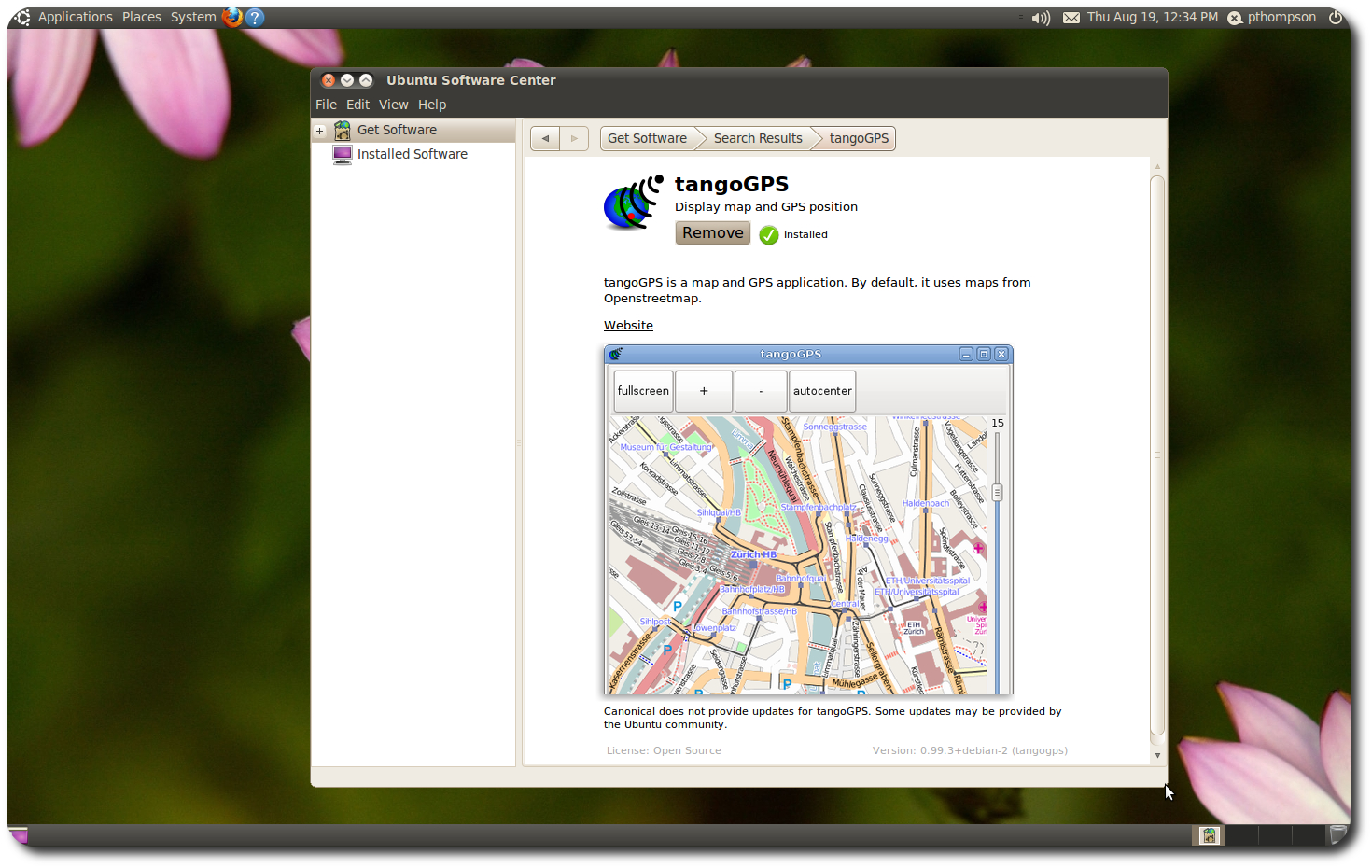Click the green Installed checkmark icon
This screenshot has width=1372, height=868.
coord(769,234)
